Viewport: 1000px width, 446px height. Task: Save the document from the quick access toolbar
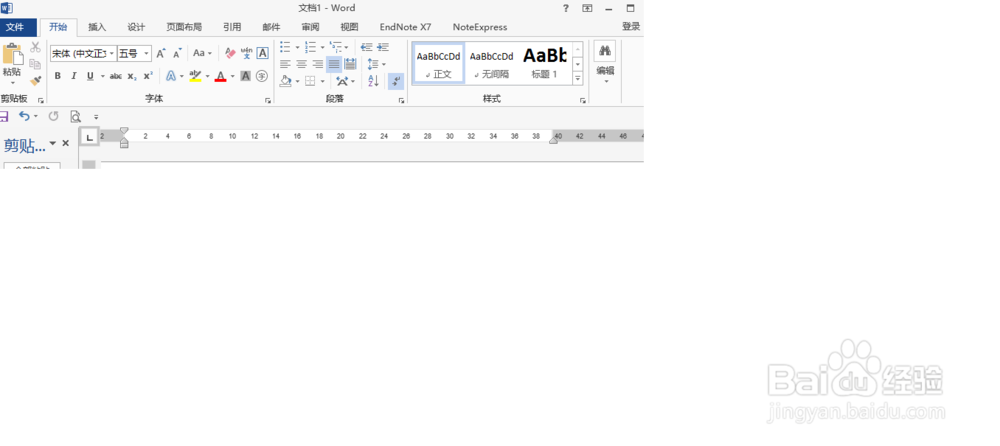point(3,116)
